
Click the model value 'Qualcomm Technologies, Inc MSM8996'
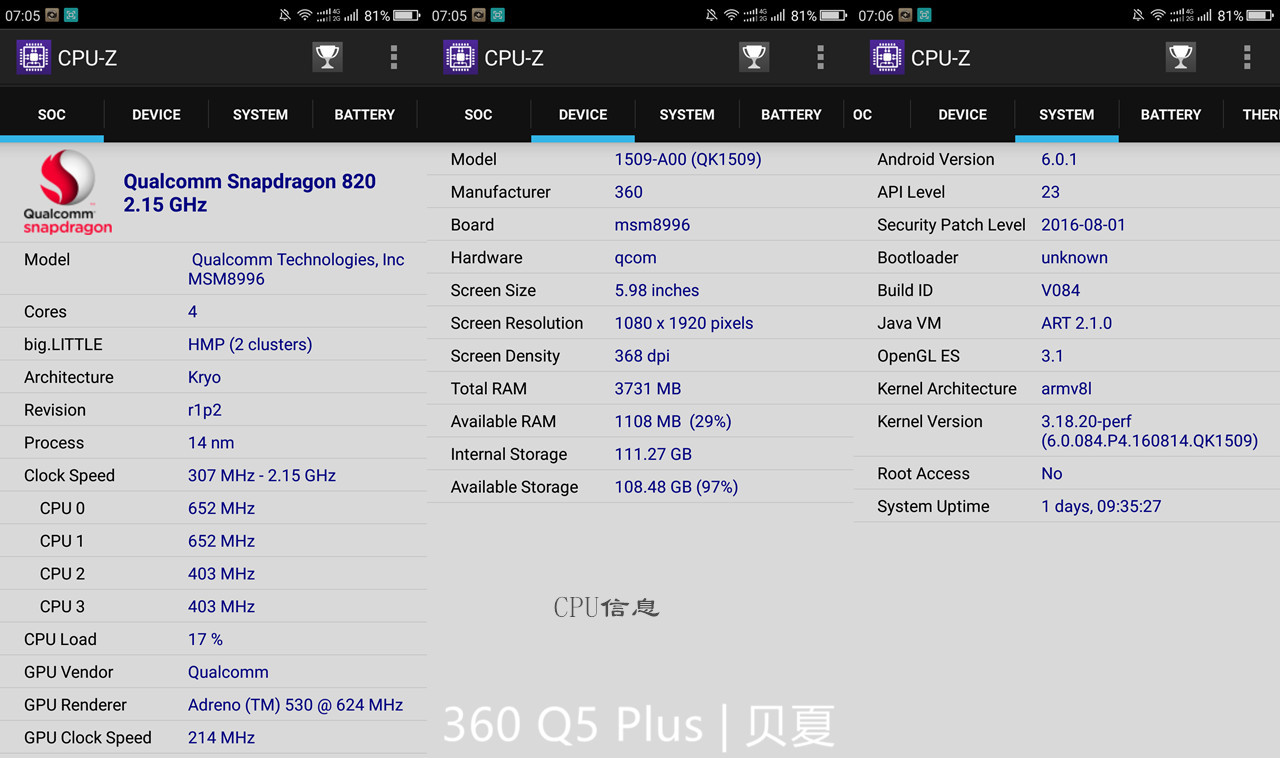pyautogui.click(x=296, y=269)
